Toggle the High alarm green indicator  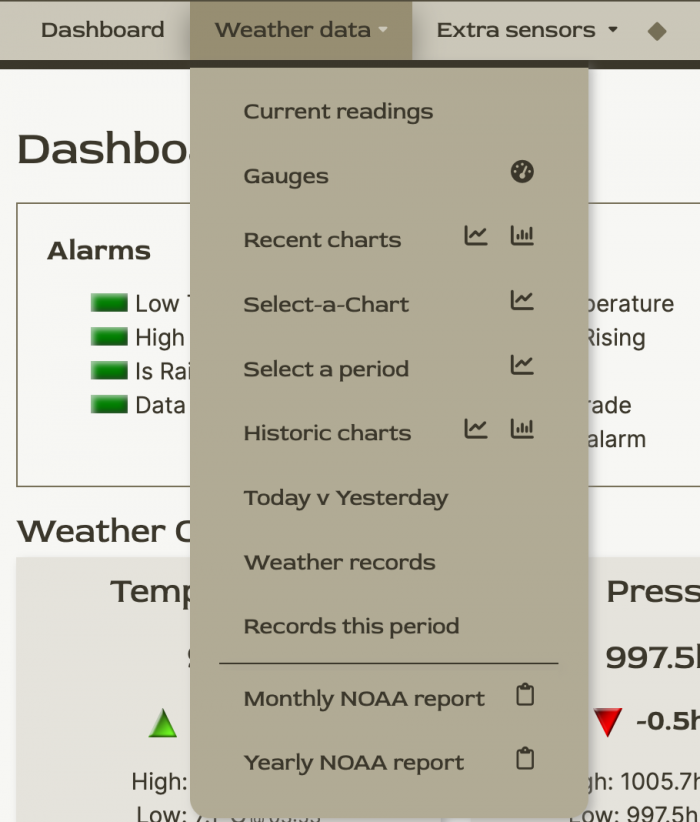(110, 337)
